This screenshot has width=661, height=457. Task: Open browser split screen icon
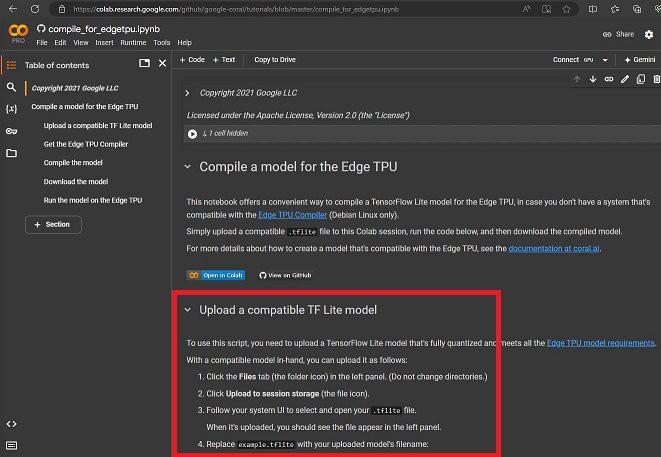pos(593,9)
